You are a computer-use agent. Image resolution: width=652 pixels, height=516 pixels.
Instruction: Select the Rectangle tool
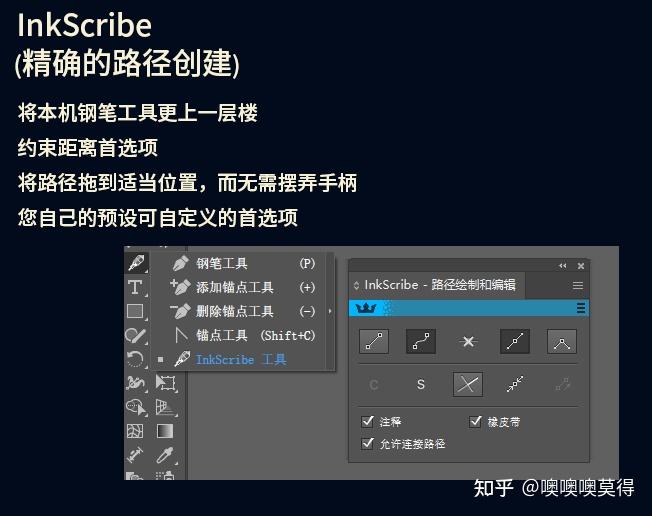pos(135,311)
